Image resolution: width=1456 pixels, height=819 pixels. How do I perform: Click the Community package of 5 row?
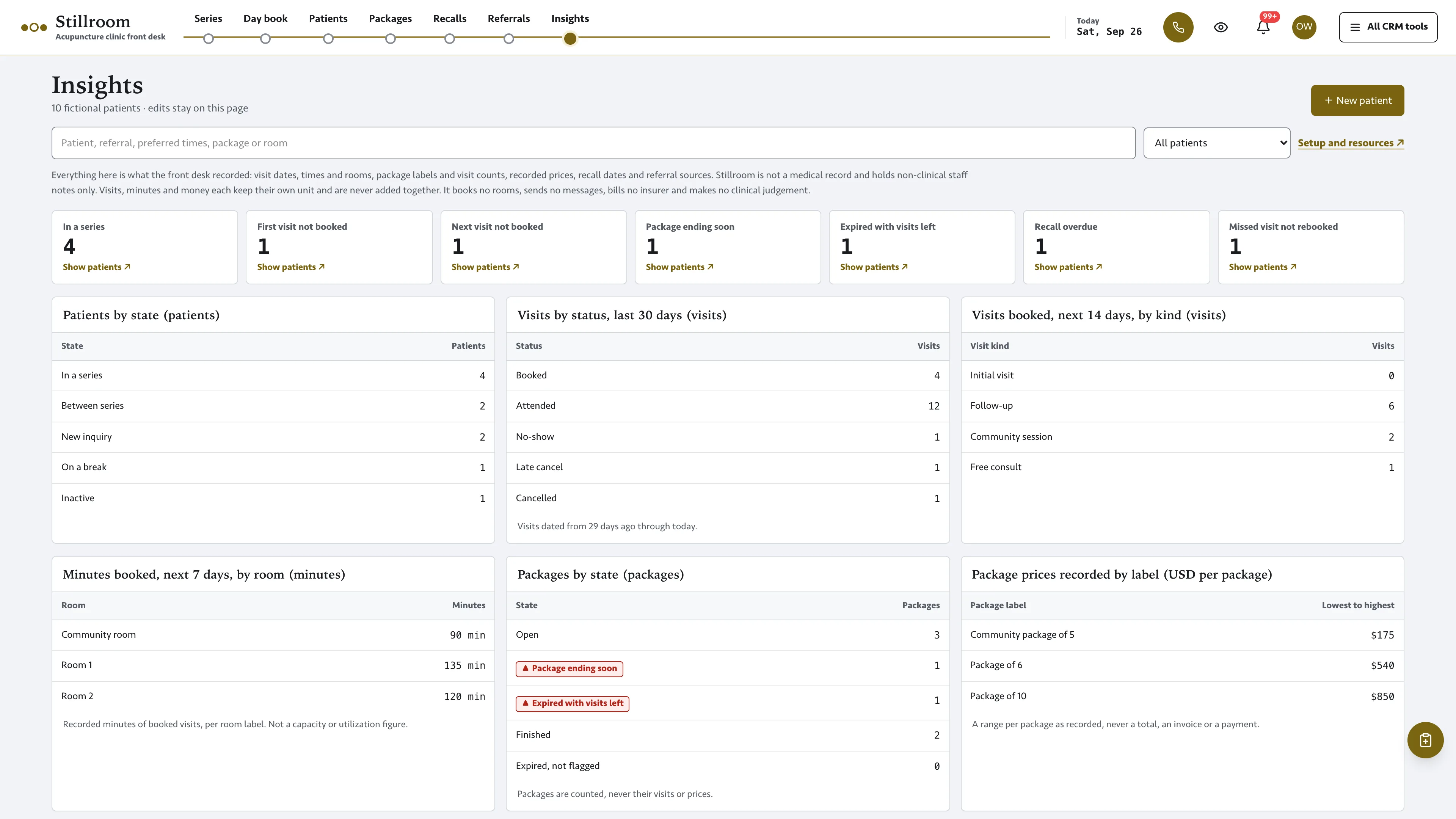(1182, 635)
